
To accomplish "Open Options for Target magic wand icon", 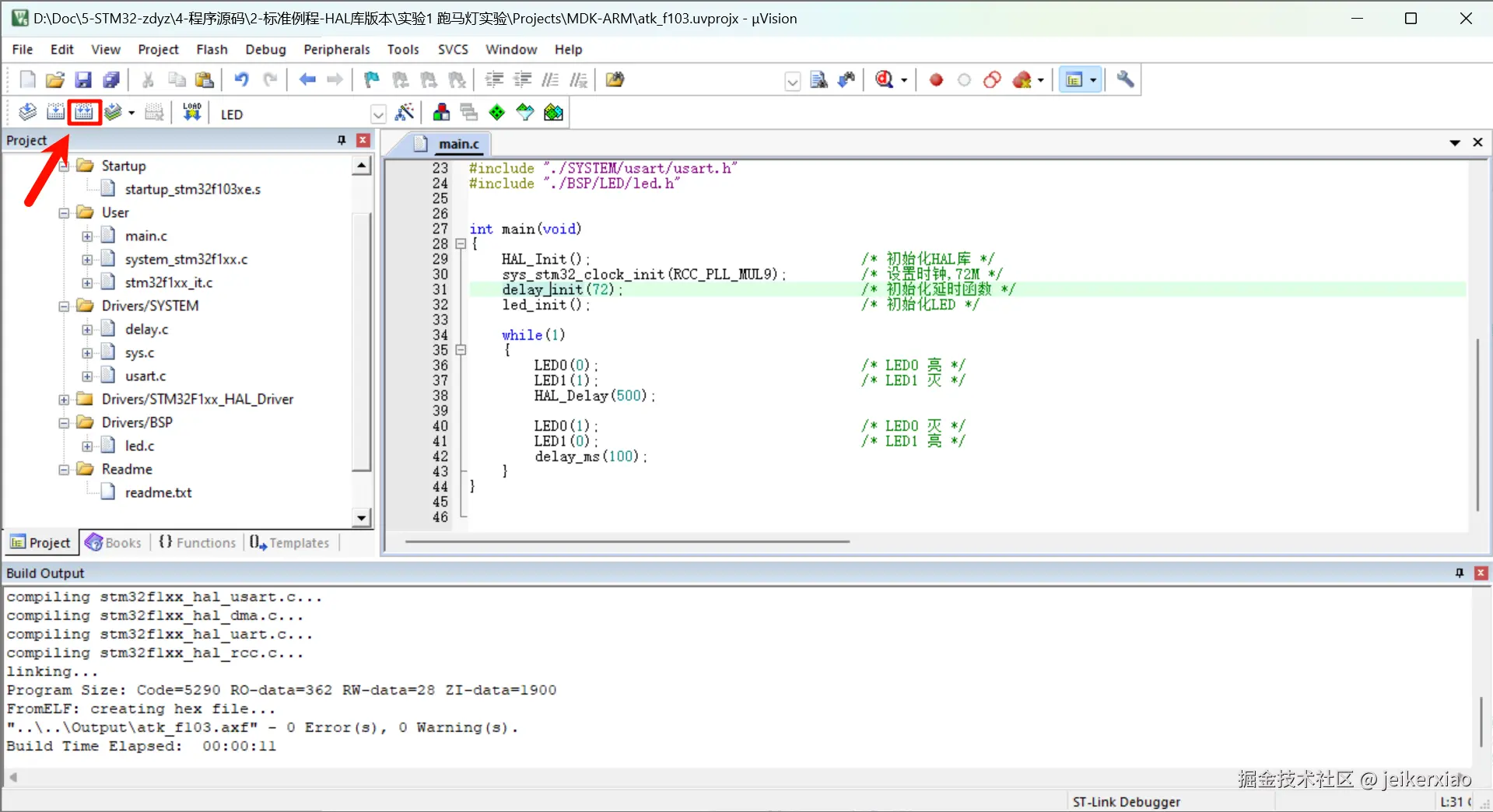I will point(405,113).
